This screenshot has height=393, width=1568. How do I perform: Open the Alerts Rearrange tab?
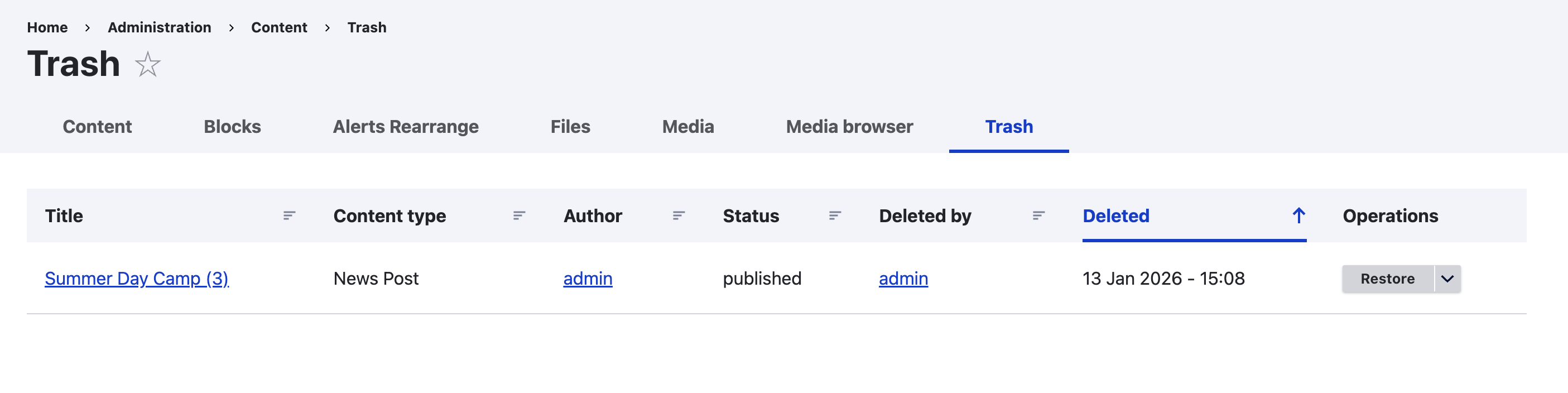(x=405, y=127)
